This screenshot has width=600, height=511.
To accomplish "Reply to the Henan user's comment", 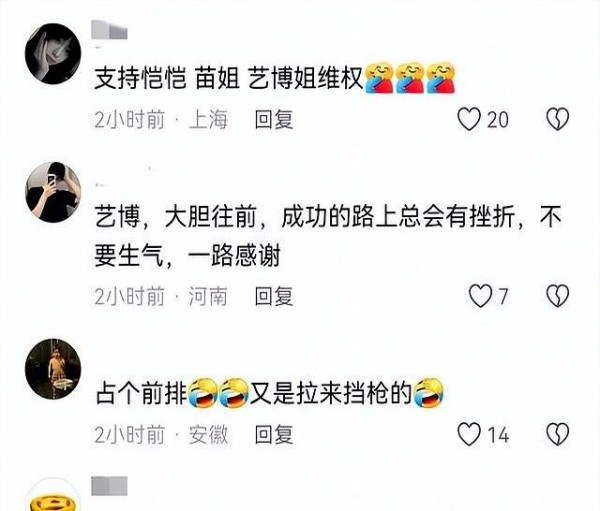I will 274,296.
